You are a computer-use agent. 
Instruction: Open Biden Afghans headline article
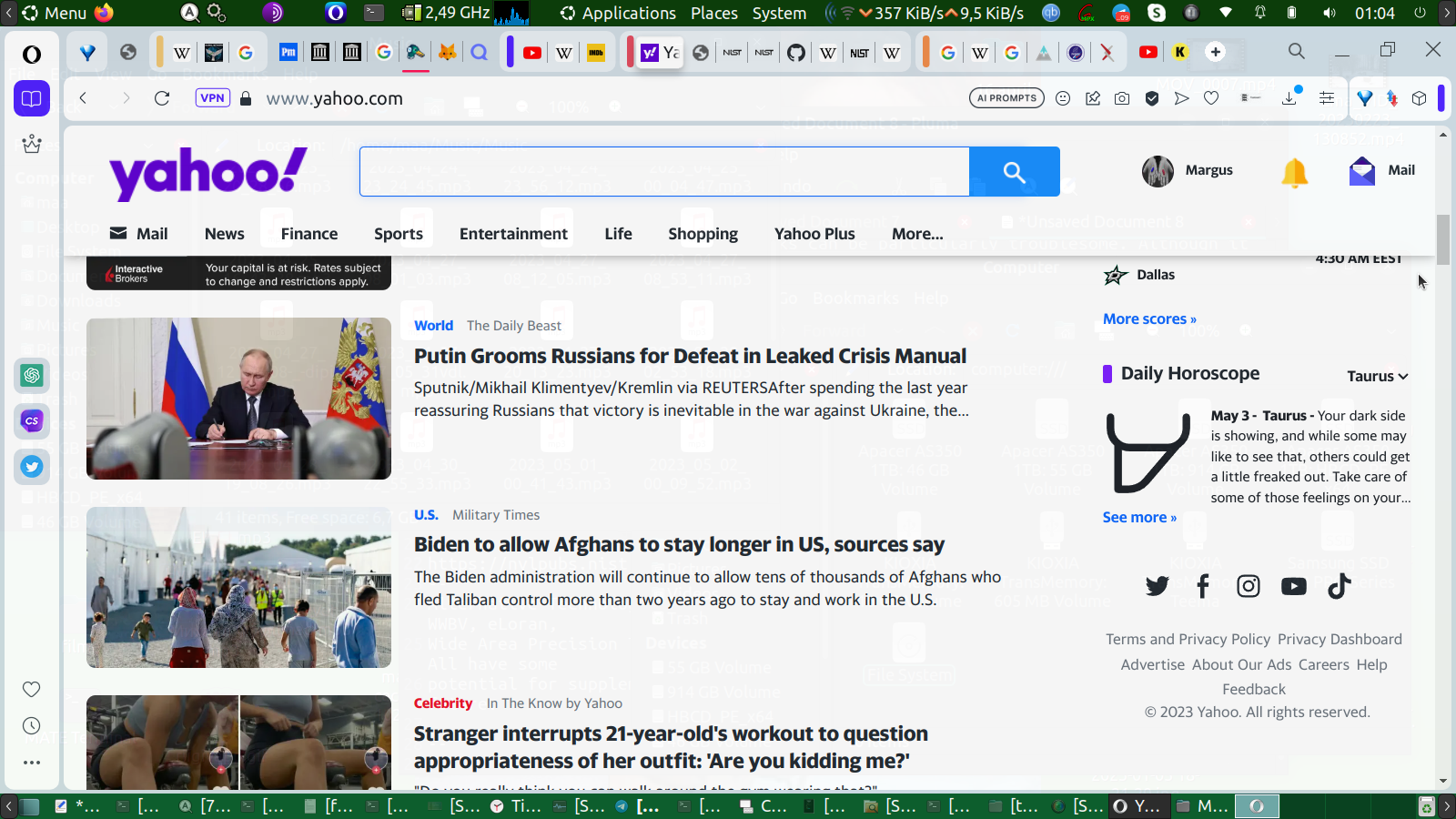[679, 544]
